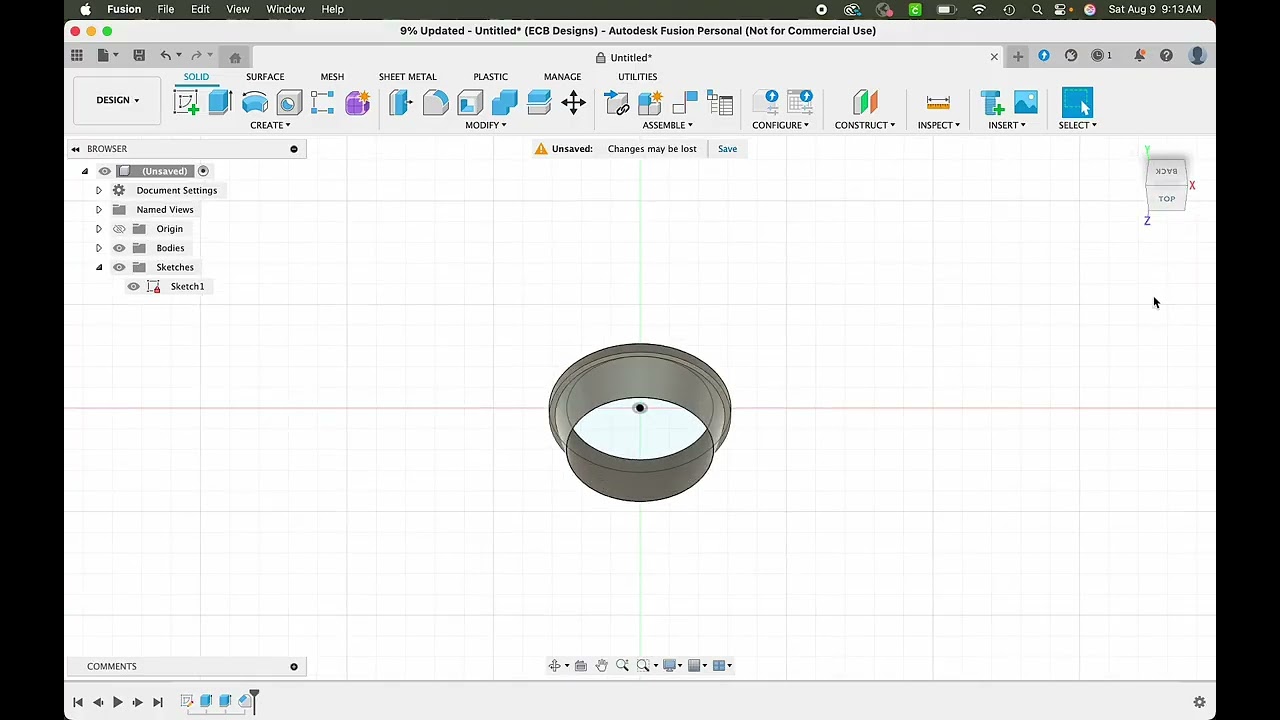Select the Revolve tool

(255, 102)
